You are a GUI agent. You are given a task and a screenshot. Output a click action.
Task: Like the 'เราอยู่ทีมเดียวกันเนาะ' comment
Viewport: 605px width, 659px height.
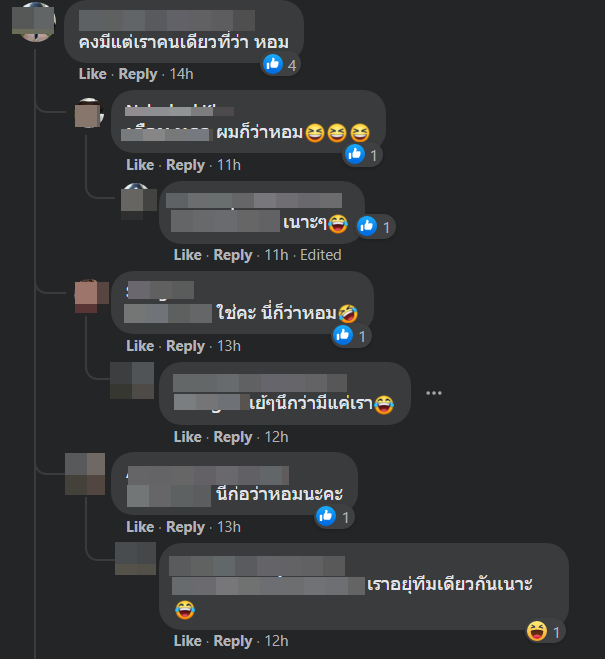187,641
